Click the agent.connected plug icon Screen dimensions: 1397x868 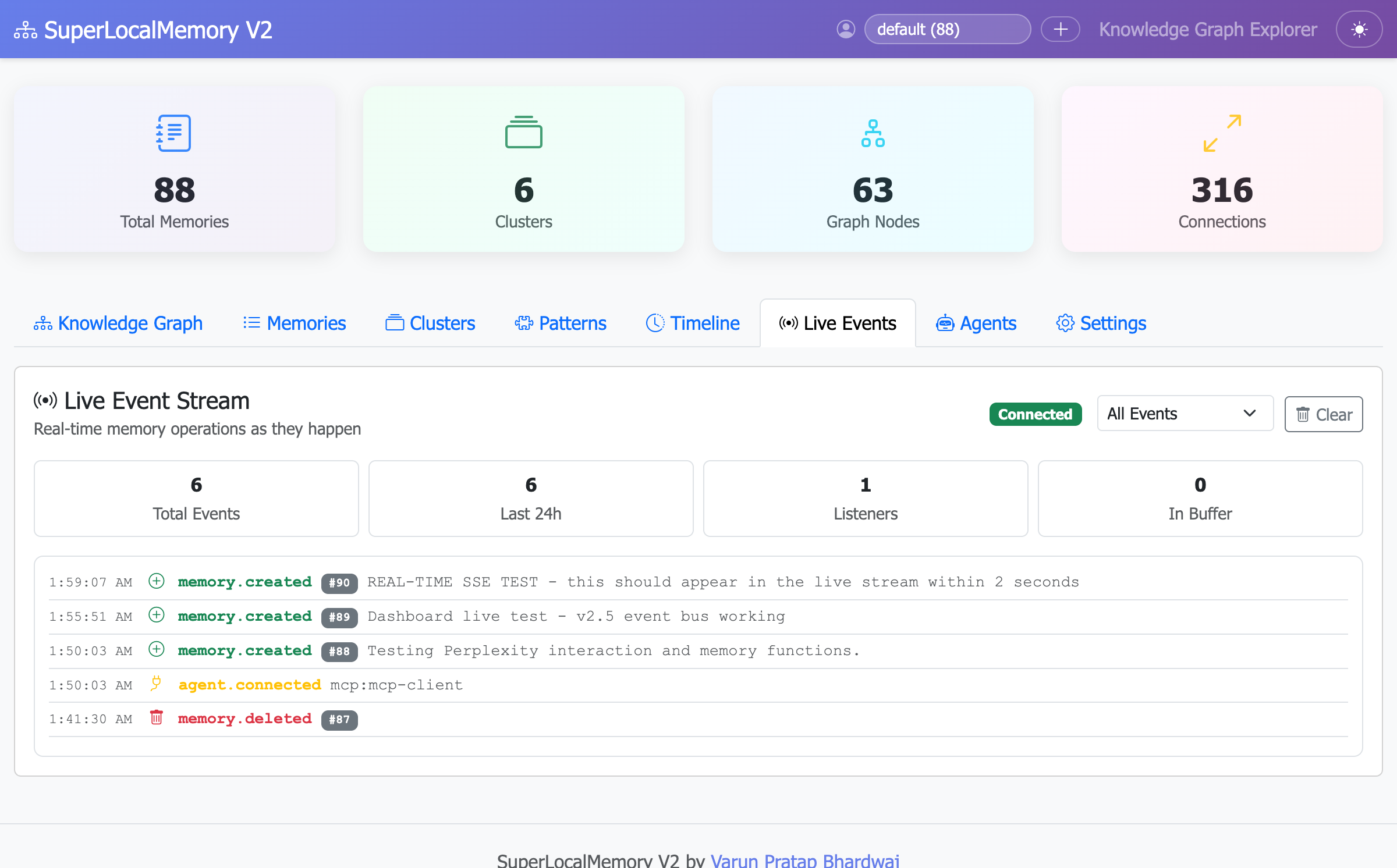156,684
